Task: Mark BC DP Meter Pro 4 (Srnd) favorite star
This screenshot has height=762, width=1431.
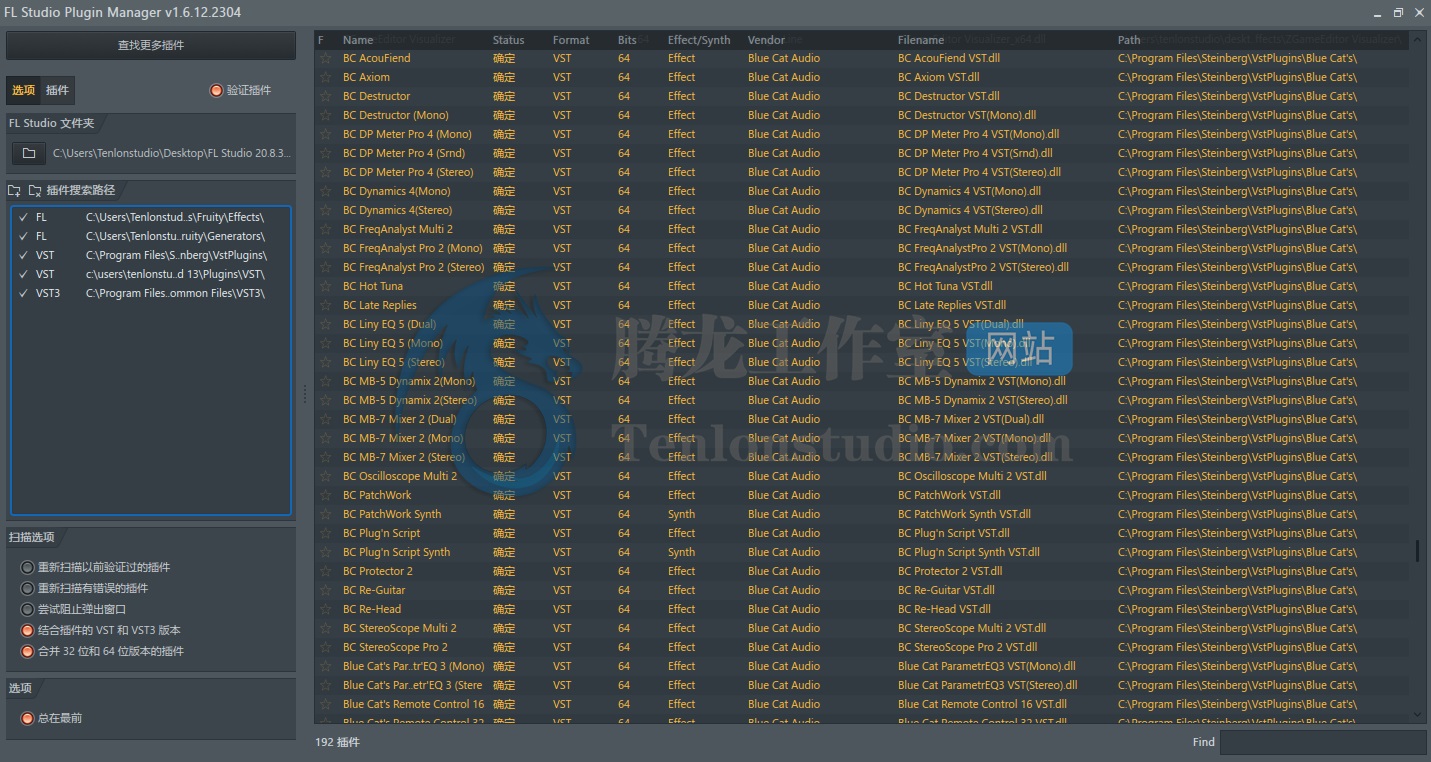Action: click(325, 153)
